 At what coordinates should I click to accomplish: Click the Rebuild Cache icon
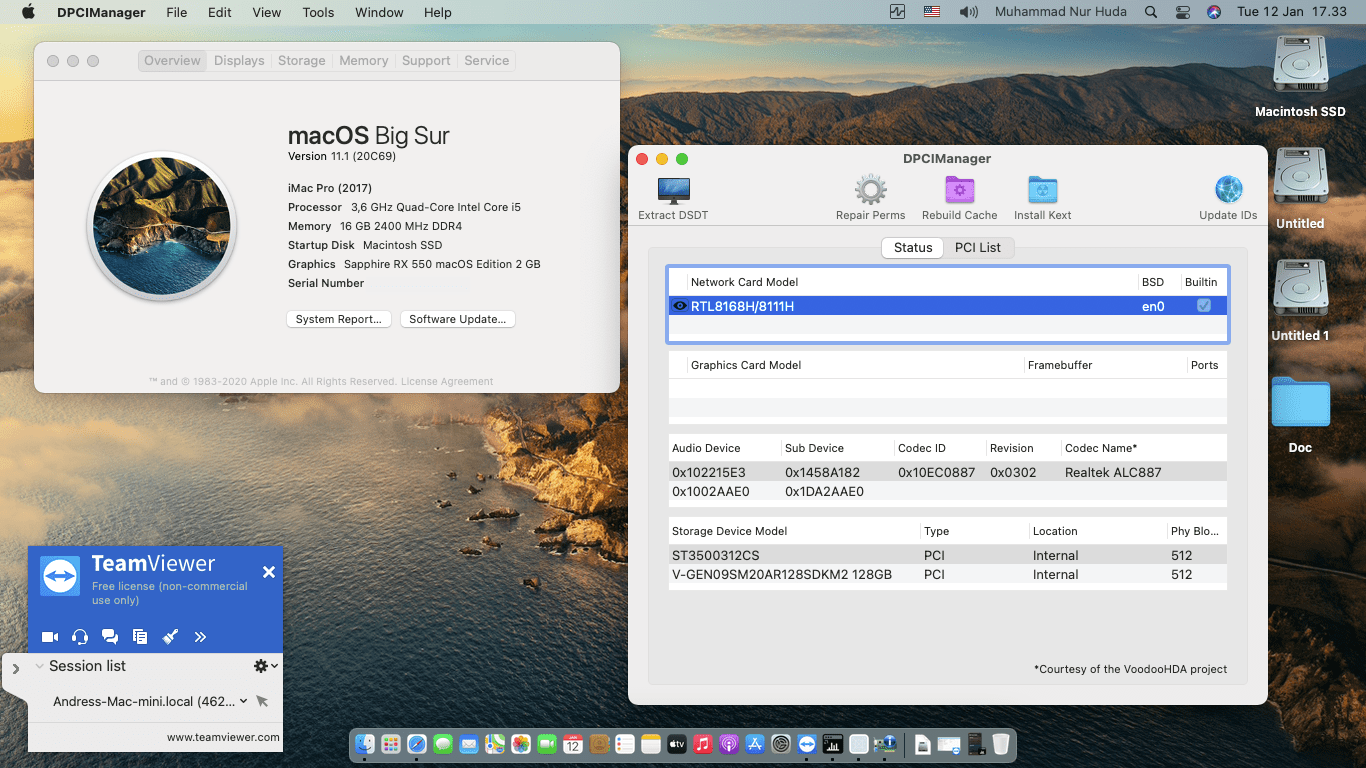(958, 191)
